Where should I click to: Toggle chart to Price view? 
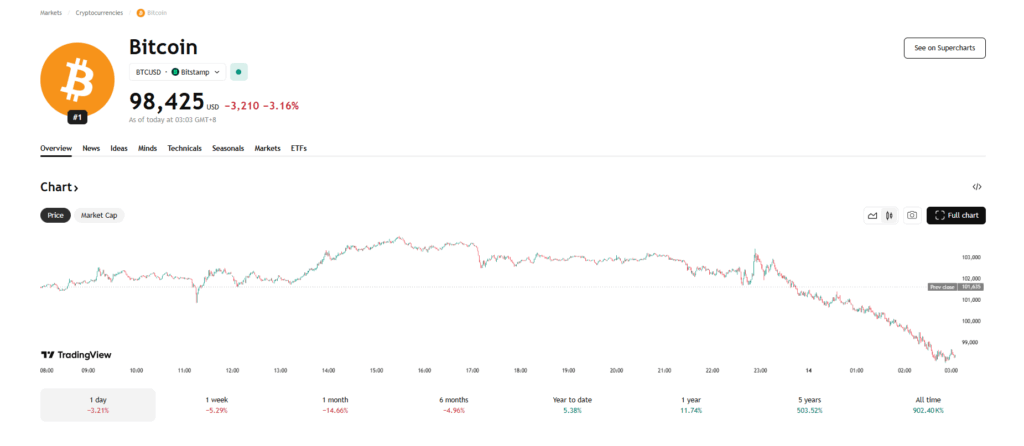tap(56, 215)
